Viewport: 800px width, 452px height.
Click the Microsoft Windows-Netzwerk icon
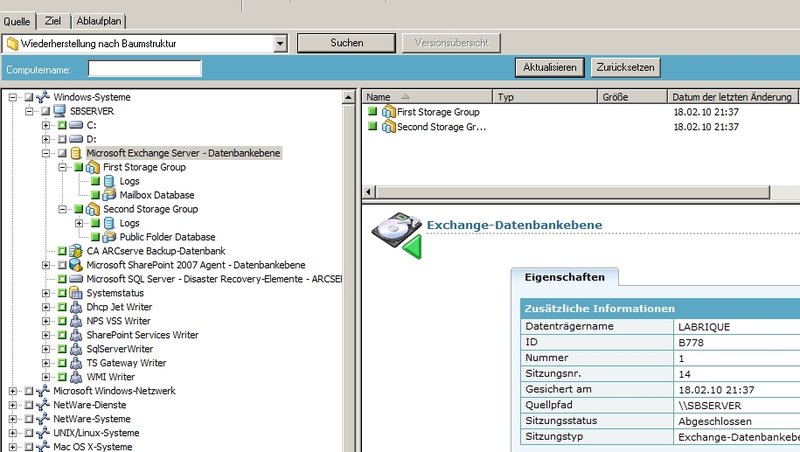click(43, 391)
